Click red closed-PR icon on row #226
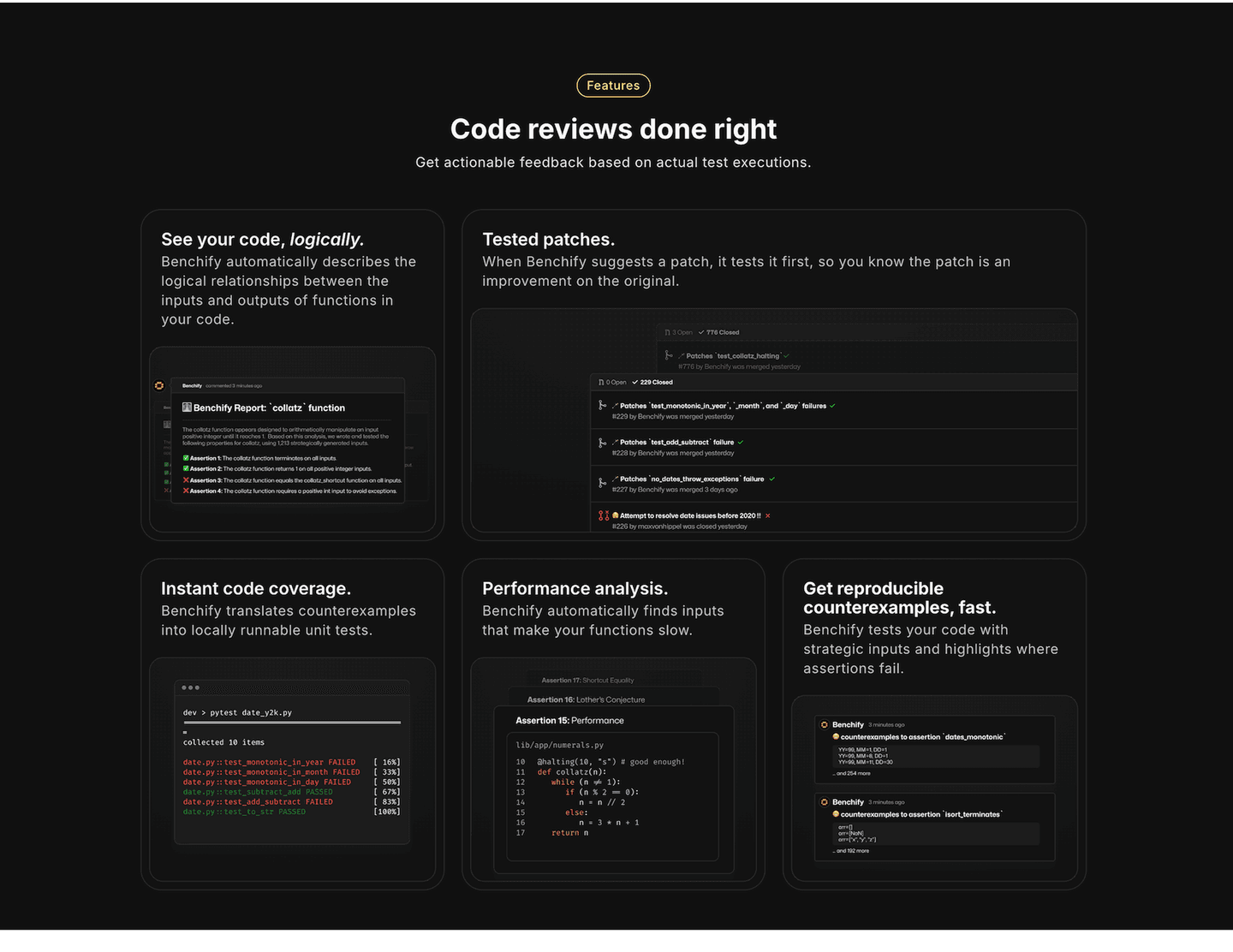Screen dimensions: 1233x952 (x=604, y=515)
